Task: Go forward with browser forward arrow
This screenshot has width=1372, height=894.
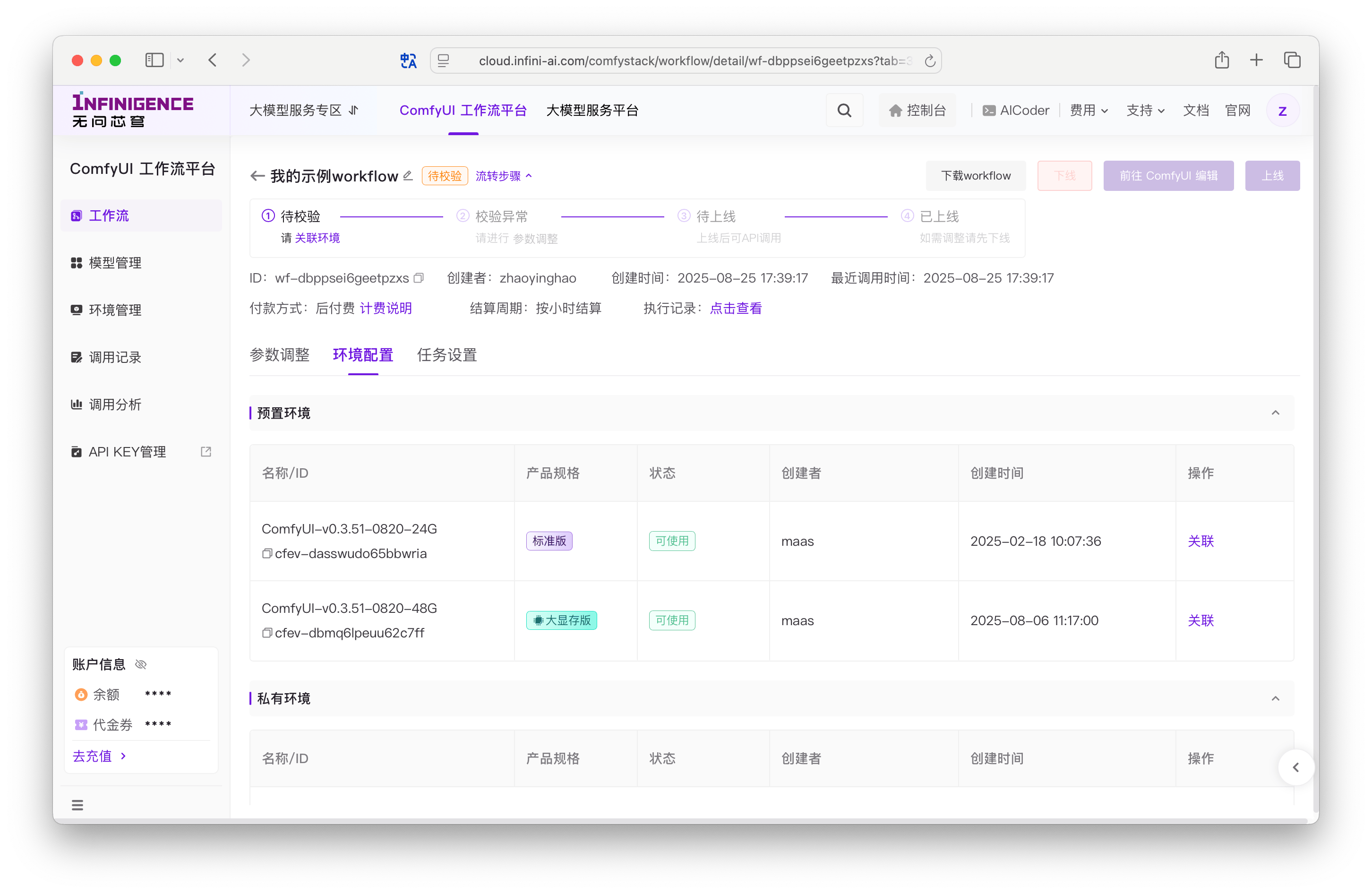Action: [x=246, y=60]
